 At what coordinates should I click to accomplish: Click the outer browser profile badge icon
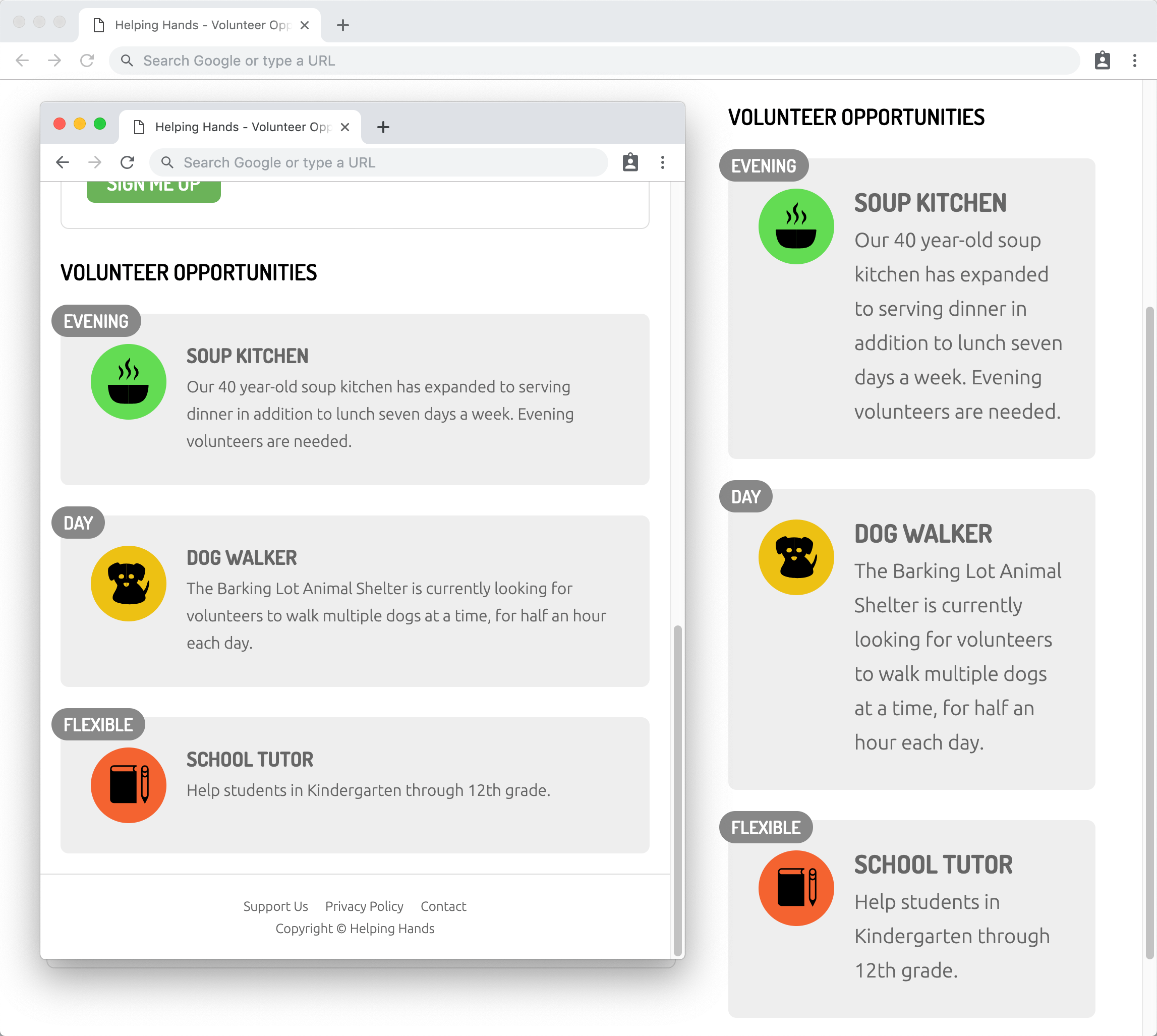[x=1102, y=61]
